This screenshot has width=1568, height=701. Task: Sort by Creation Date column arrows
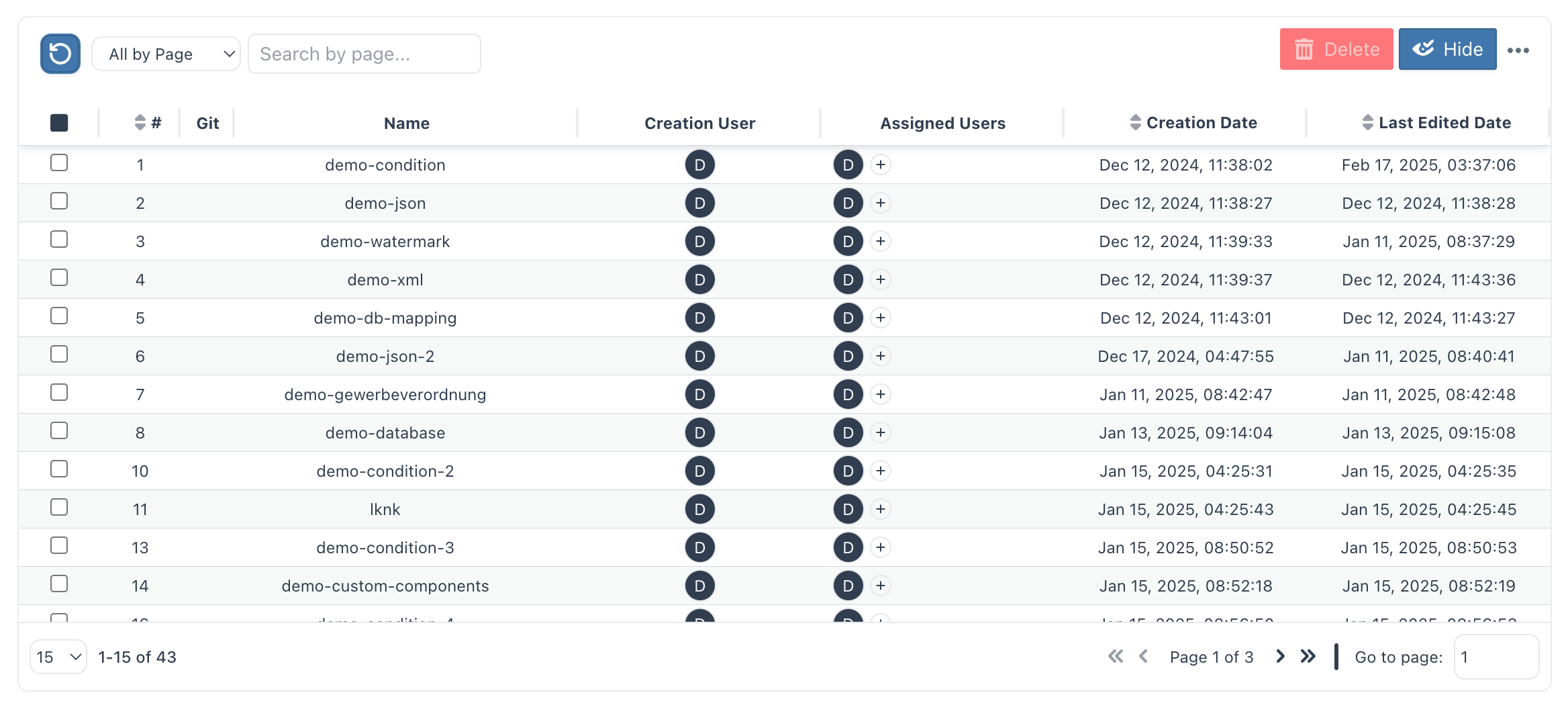pyautogui.click(x=1135, y=123)
